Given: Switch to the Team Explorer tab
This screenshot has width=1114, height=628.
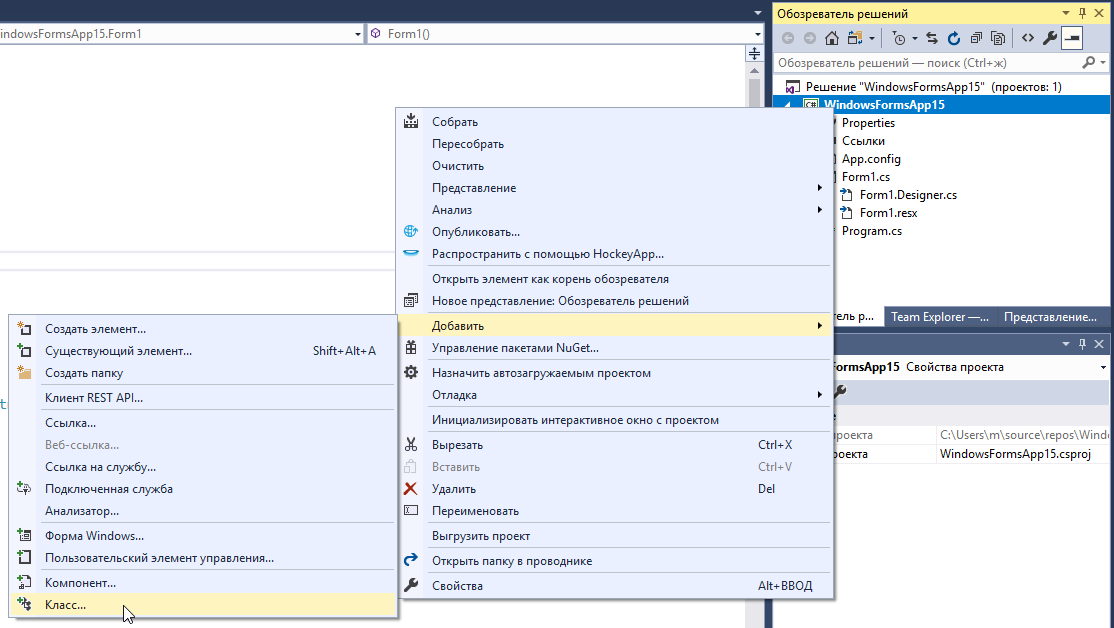Looking at the screenshot, I should [x=940, y=317].
